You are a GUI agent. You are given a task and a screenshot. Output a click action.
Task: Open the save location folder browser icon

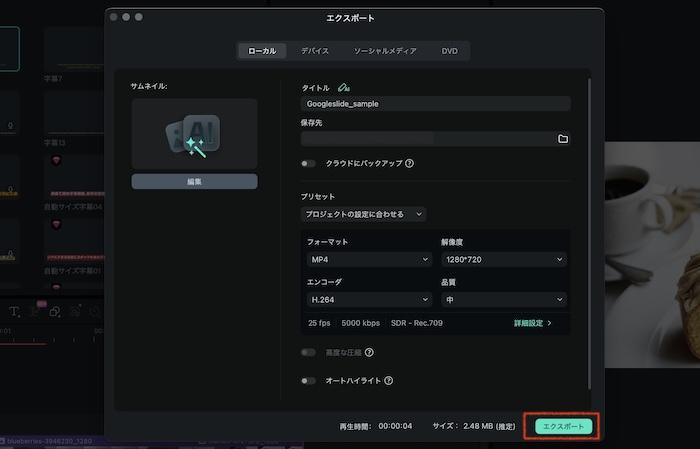(562, 139)
